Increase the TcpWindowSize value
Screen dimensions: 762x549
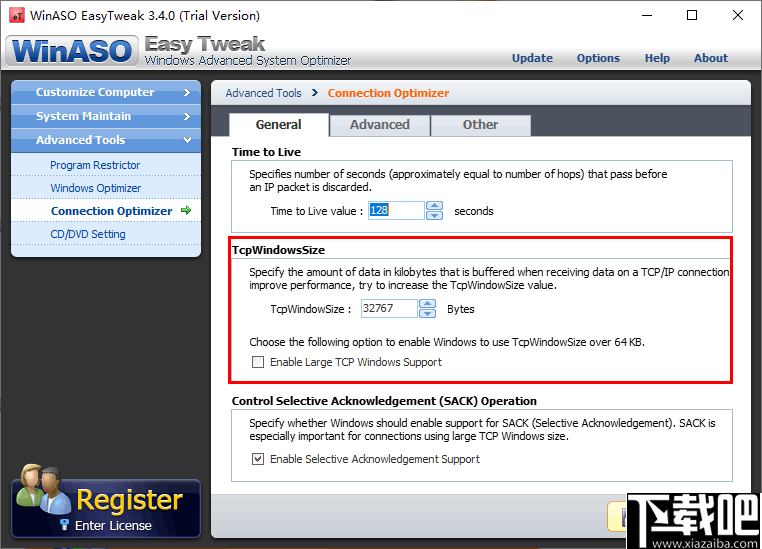tap(427, 304)
